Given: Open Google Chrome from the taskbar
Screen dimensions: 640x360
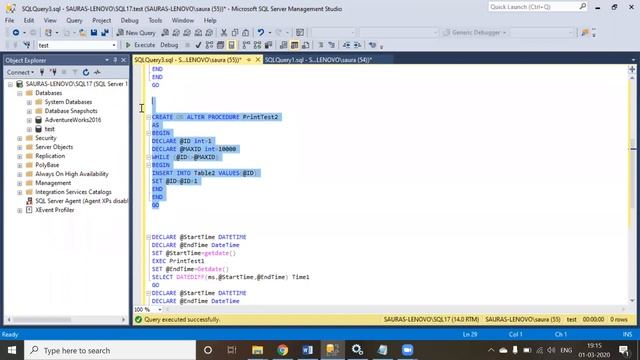Looking at the screenshot, I should click(282, 350).
